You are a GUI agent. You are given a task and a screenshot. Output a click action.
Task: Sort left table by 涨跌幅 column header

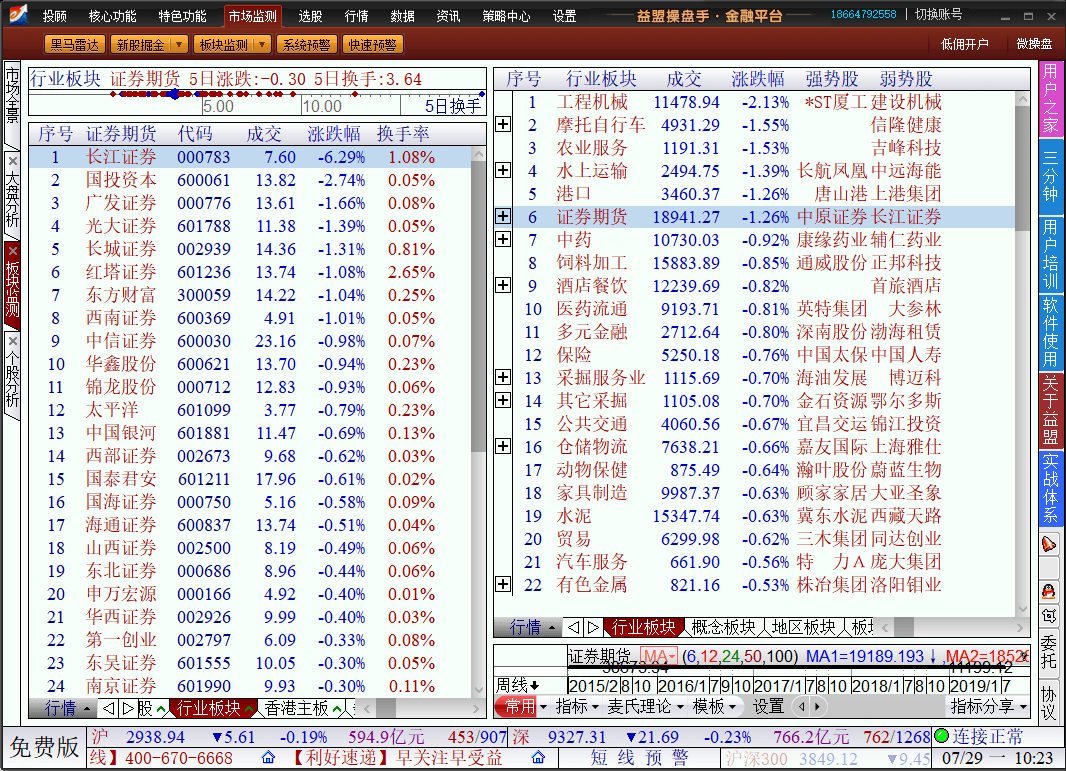coord(334,134)
